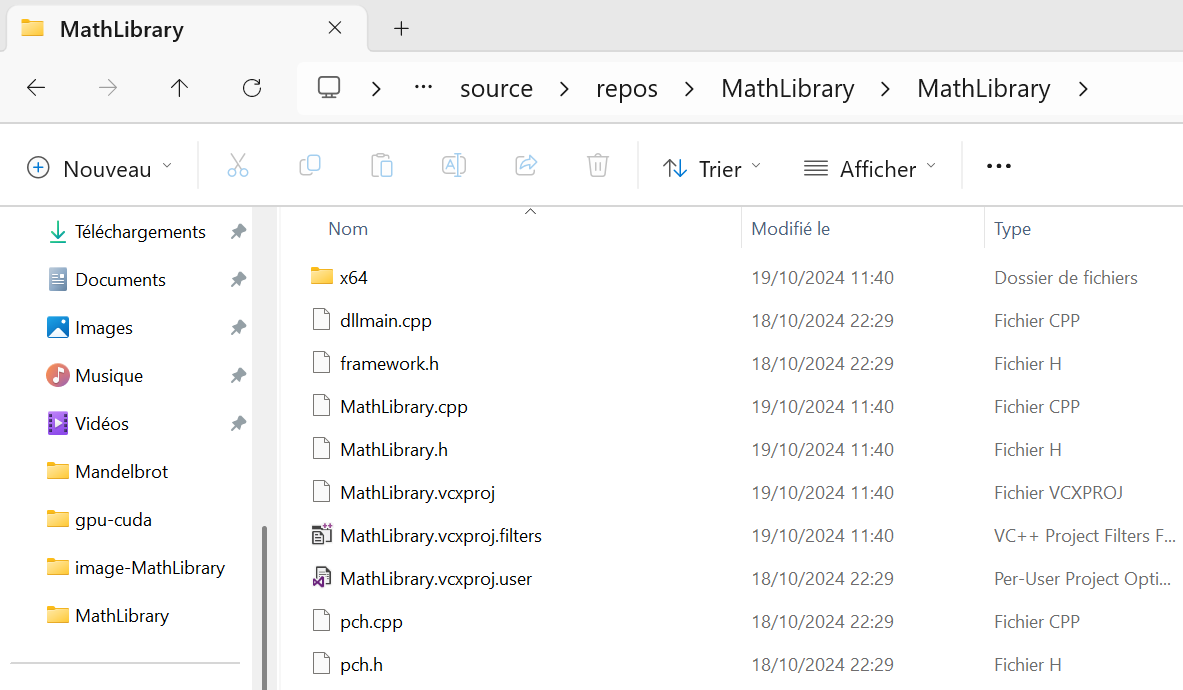Go up one directory level
1183x690 pixels.
click(180, 88)
